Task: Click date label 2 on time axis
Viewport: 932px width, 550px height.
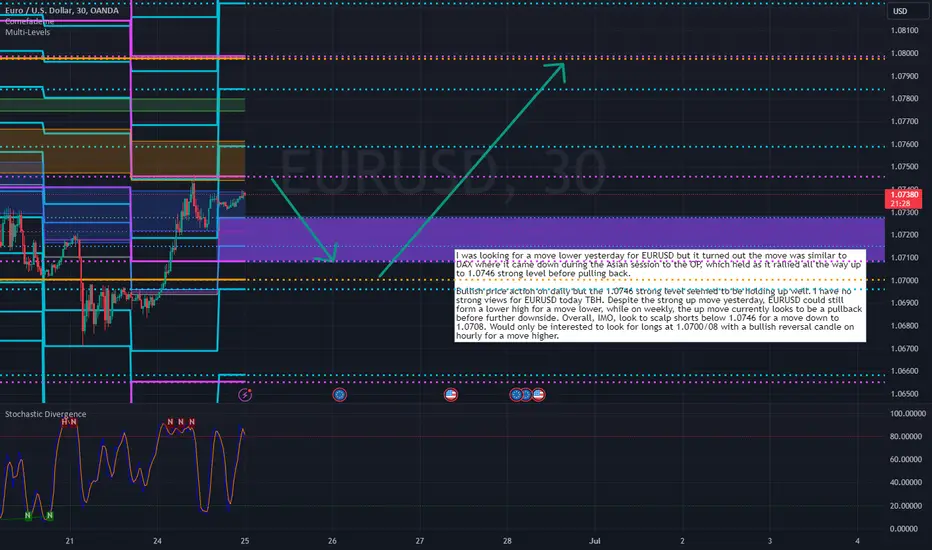Action: click(682, 541)
